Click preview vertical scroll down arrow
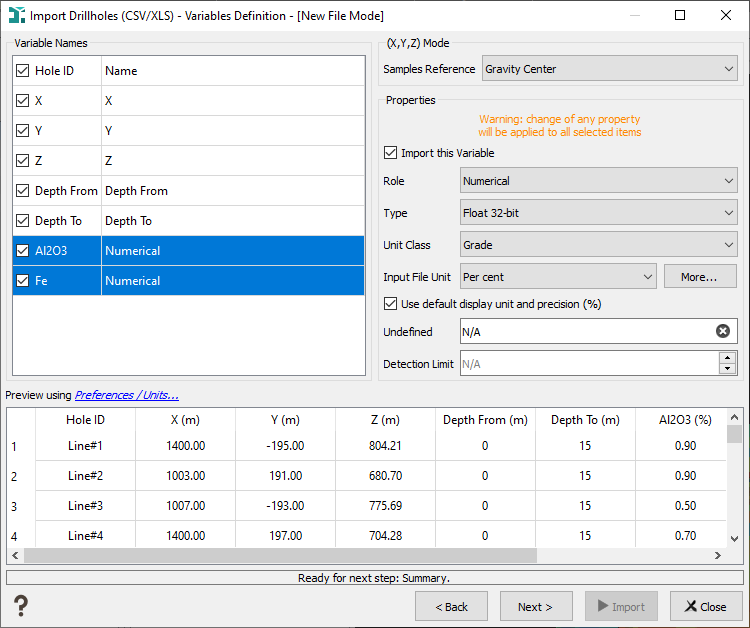The width and height of the screenshot is (750, 628). click(735, 539)
